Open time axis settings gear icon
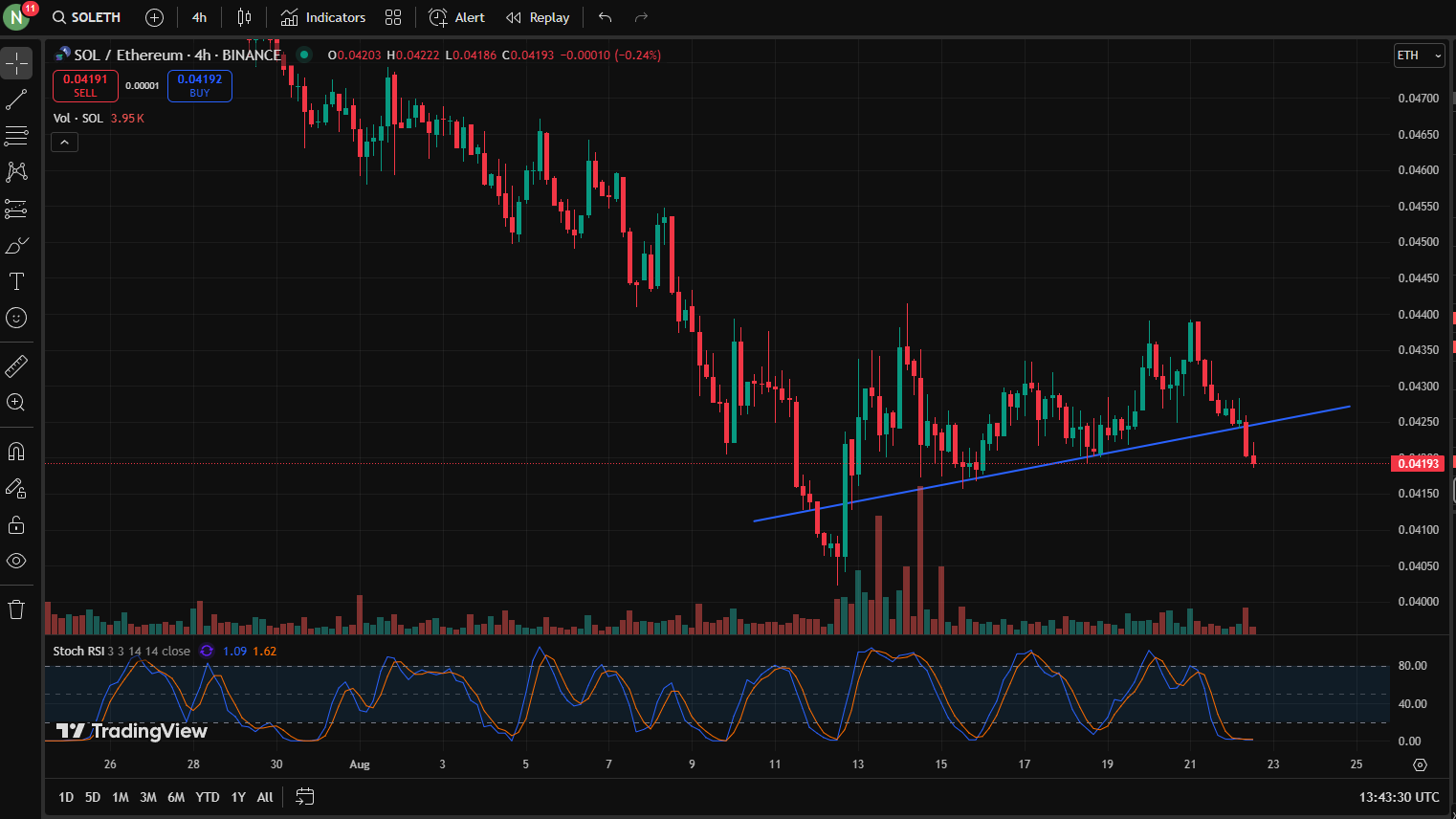This screenshot has height=819, width=1456. [1420, 764]
